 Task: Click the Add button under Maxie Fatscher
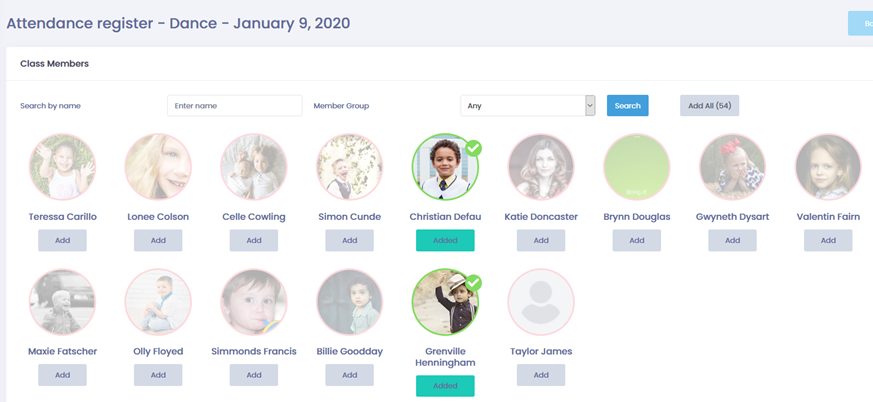tap(62, 375)
